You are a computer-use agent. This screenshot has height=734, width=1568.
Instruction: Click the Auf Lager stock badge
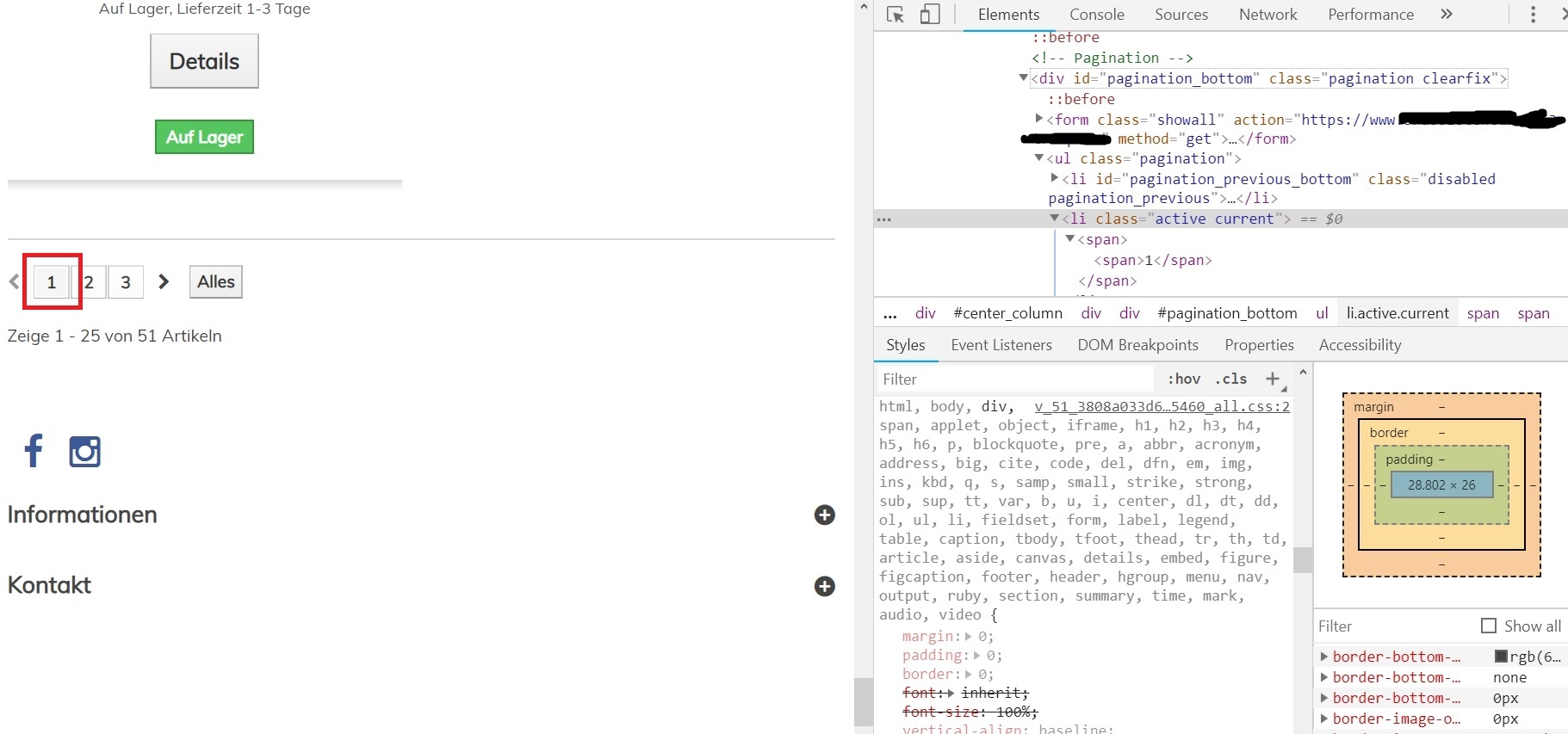(x=204, y=137)
